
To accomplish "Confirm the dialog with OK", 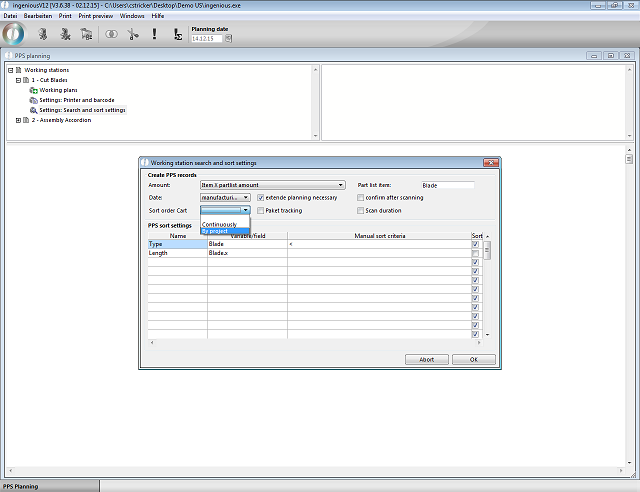I will click(473, 359).
